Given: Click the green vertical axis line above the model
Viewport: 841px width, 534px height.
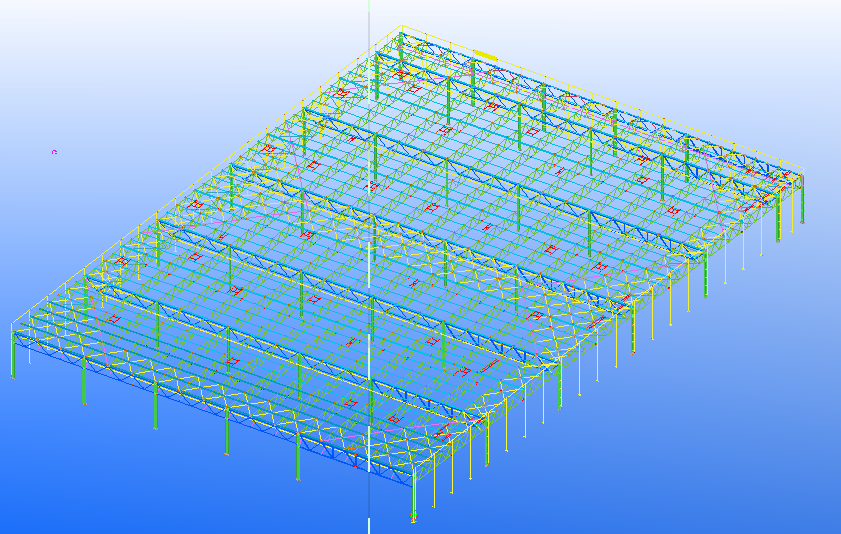Looking at the screenshot, I should click(x=369, y=12).
